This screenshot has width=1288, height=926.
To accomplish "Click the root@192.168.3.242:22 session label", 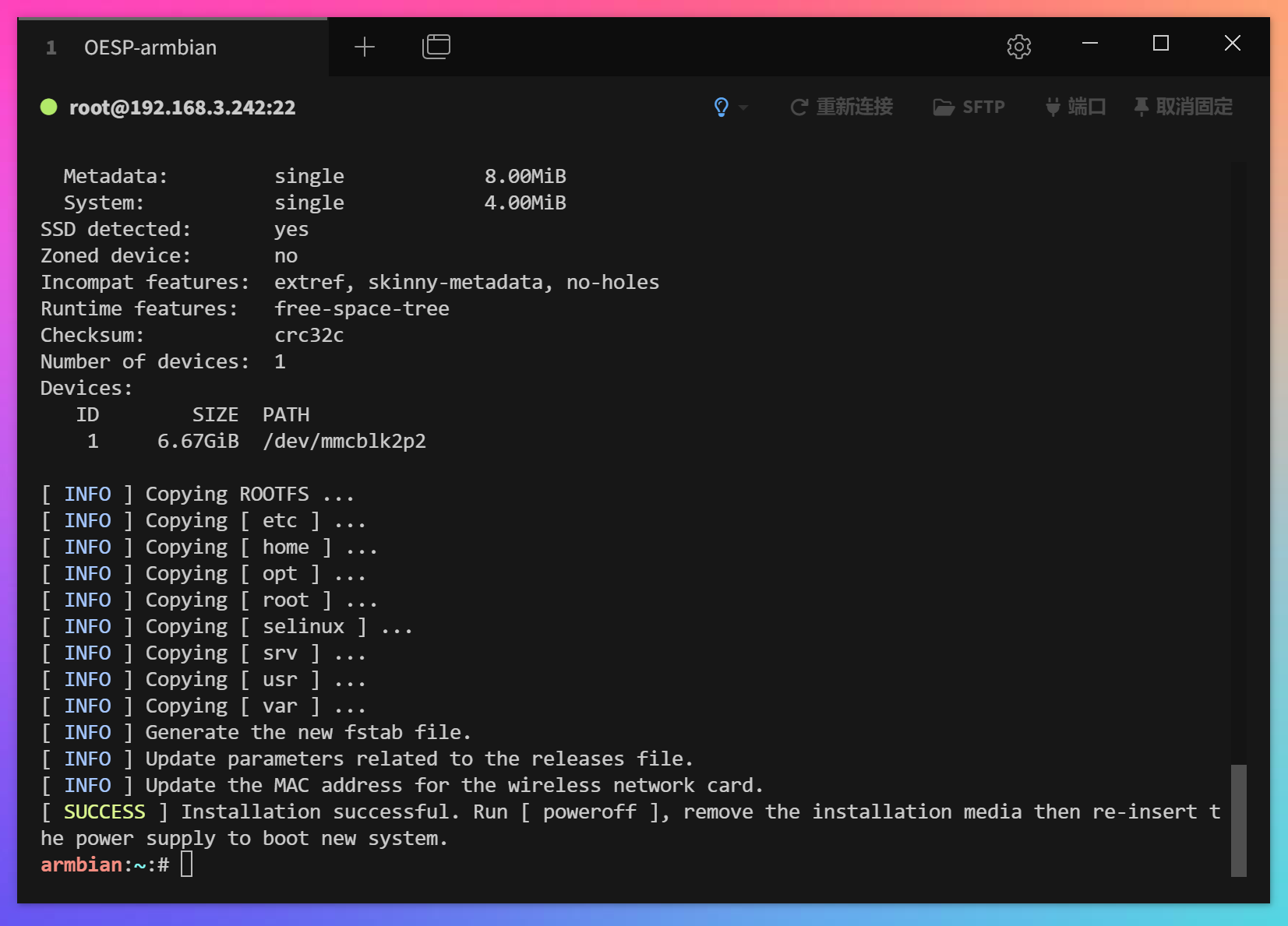I will (182, 107).
